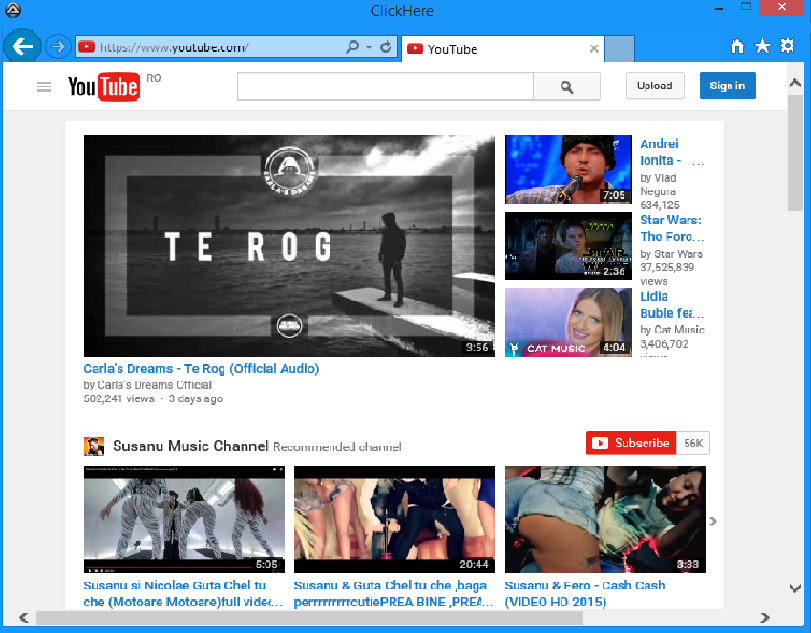Open Andrei Ionita video title link
The height and width of the screenshot is (633, 811).
[x=672, y=152]
